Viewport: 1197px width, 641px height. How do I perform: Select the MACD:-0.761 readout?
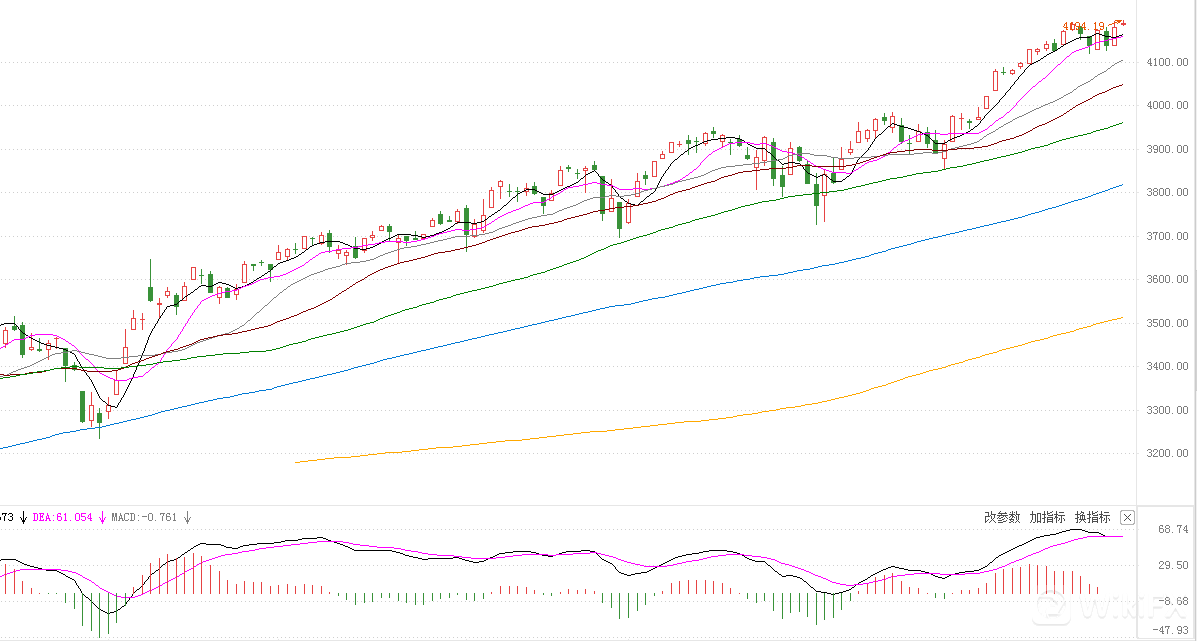144,517
